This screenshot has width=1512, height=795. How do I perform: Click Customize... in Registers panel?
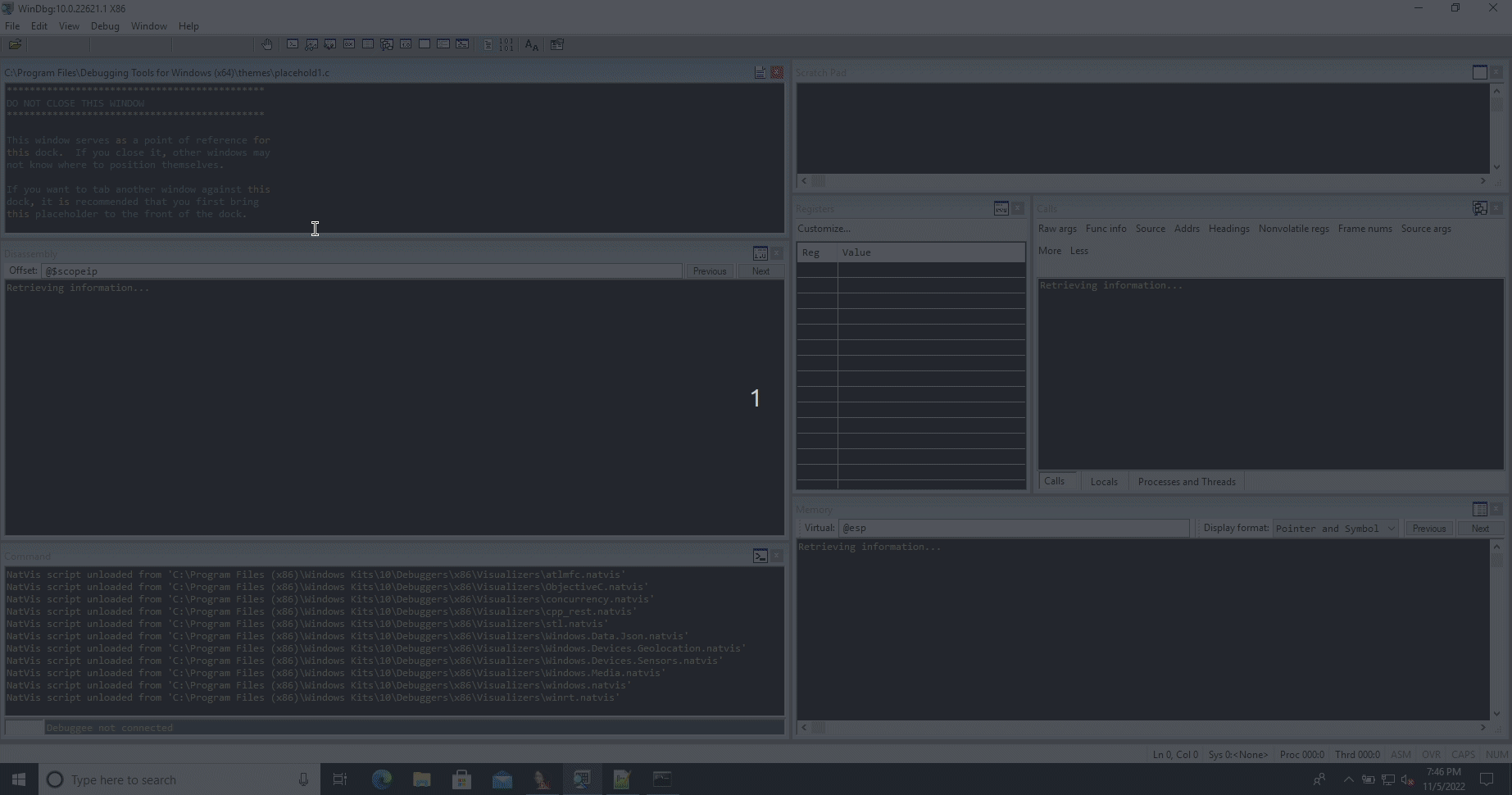click(x=824, y=229)
